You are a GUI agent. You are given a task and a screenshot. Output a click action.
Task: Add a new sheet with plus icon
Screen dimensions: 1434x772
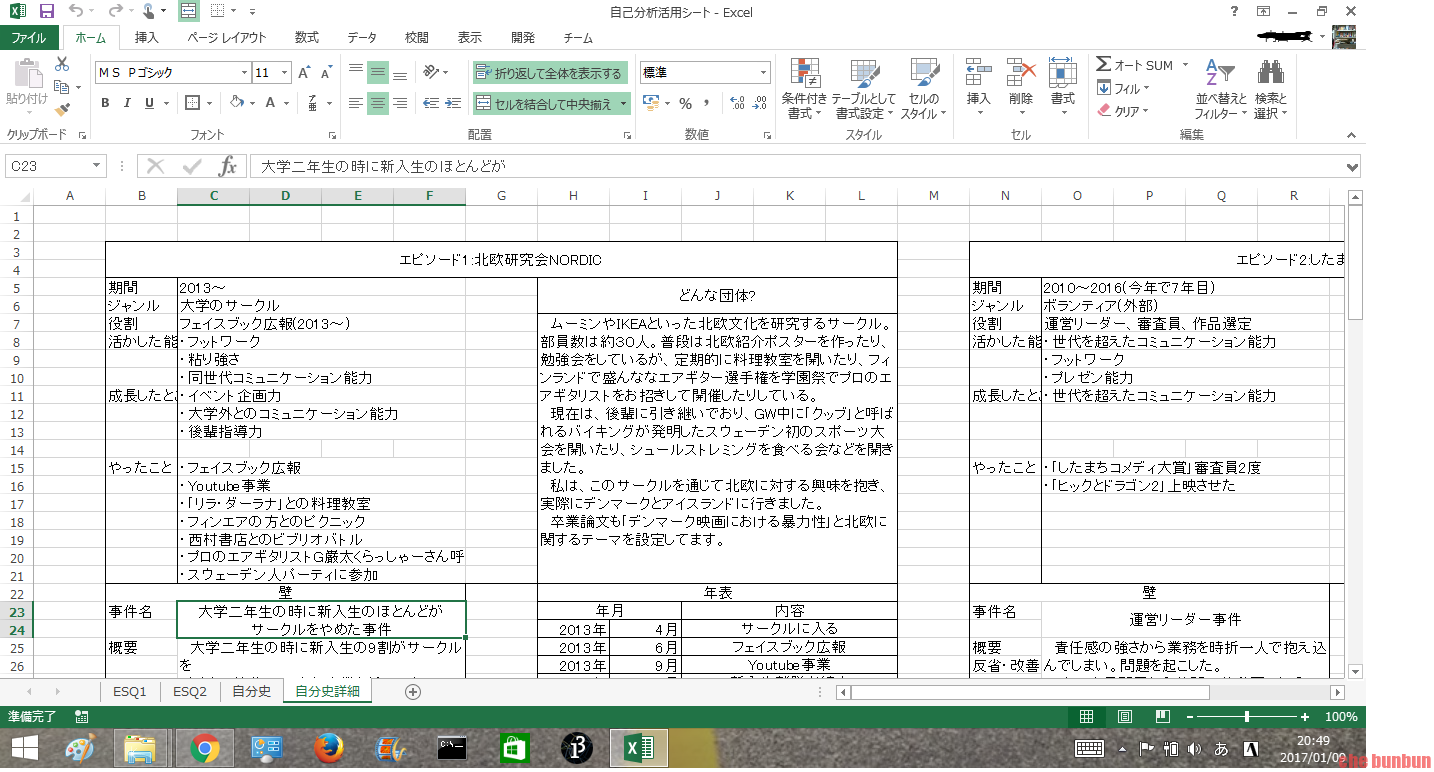pos(413,691)
